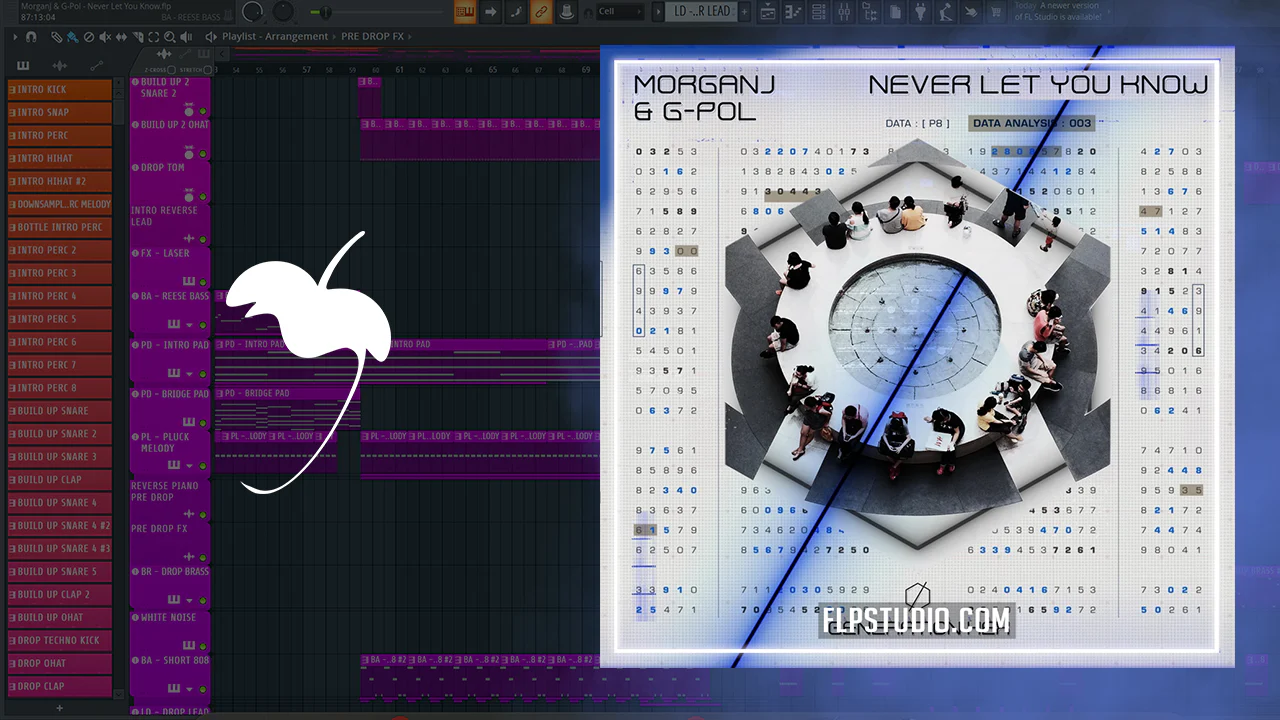Screen dimensions: 1280x720
Task: Open the Browser view icon
Action: (871, 12)
